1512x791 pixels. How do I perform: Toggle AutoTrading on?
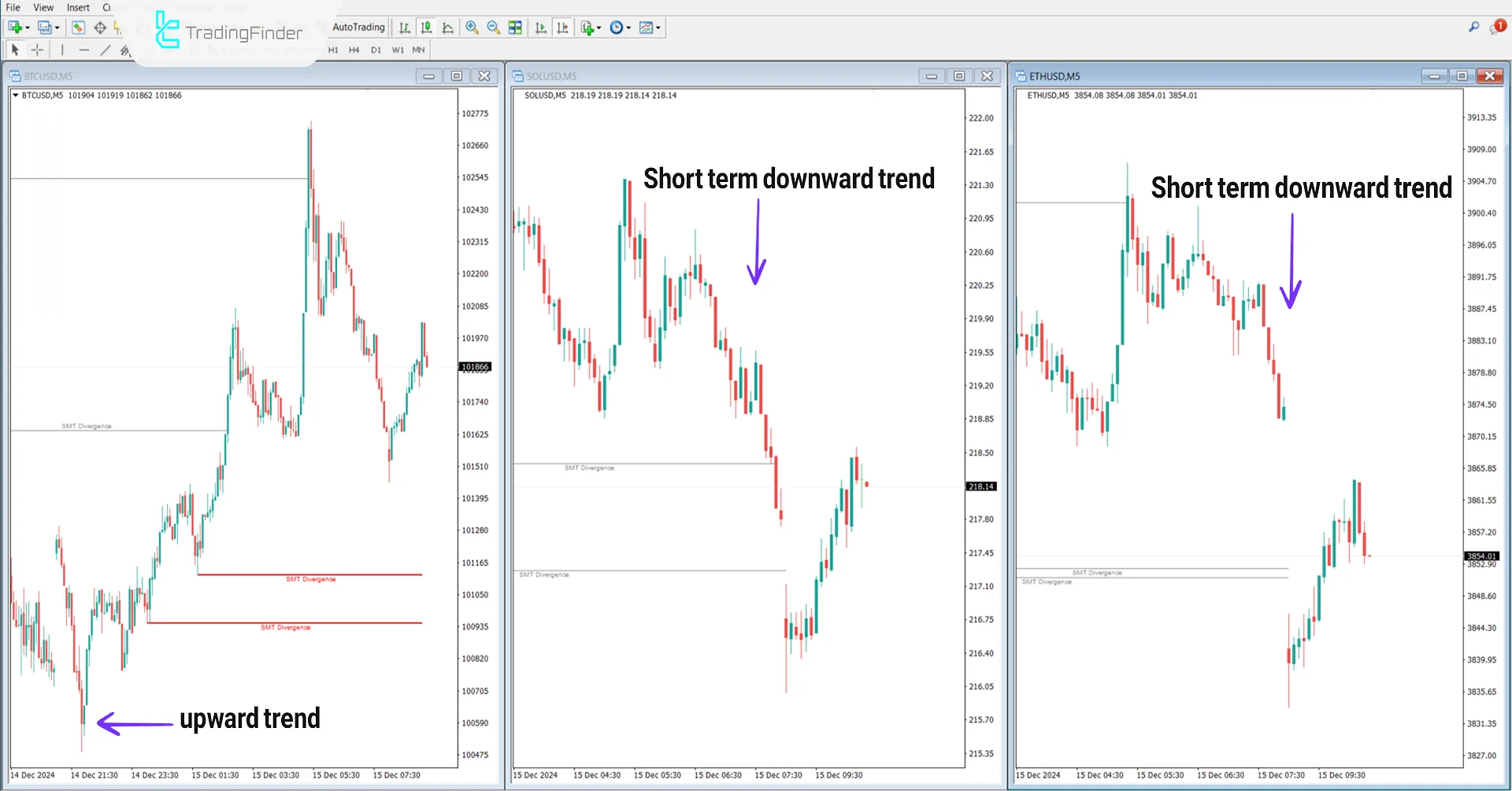pyautogui.click(x=357, y=27)
